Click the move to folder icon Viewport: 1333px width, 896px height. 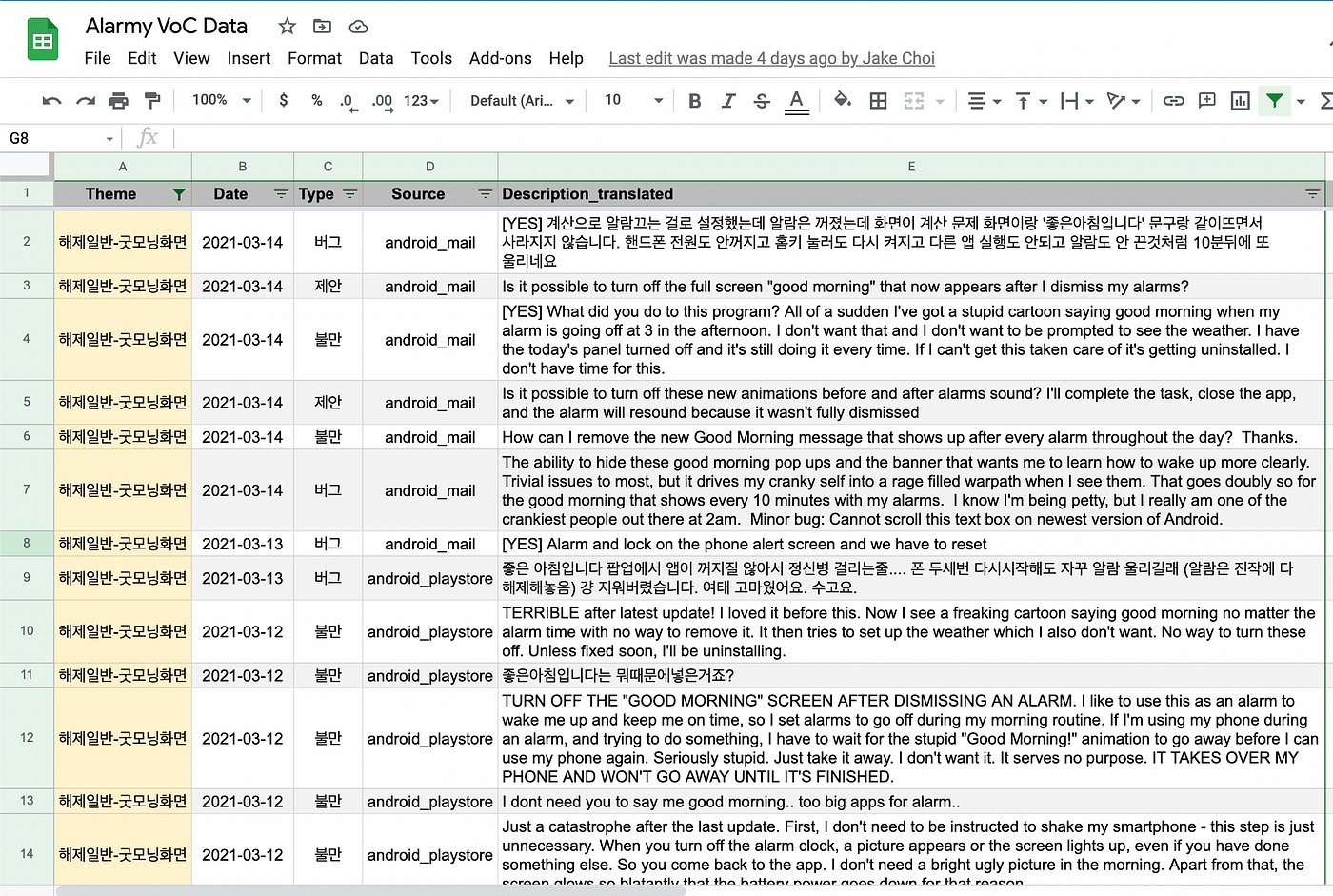point(323,27)
